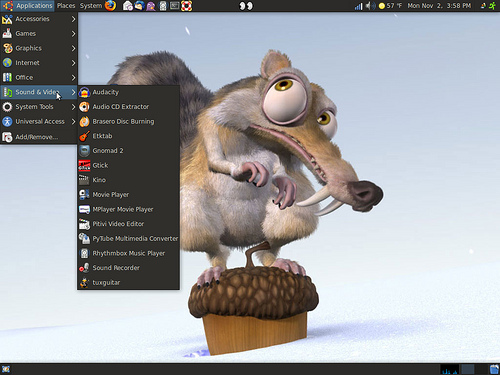Image resolution: width=500 pixels, height=375 pixels.
Task: Click the Graphics submenu arrow
Action: (x=73, y=48)
